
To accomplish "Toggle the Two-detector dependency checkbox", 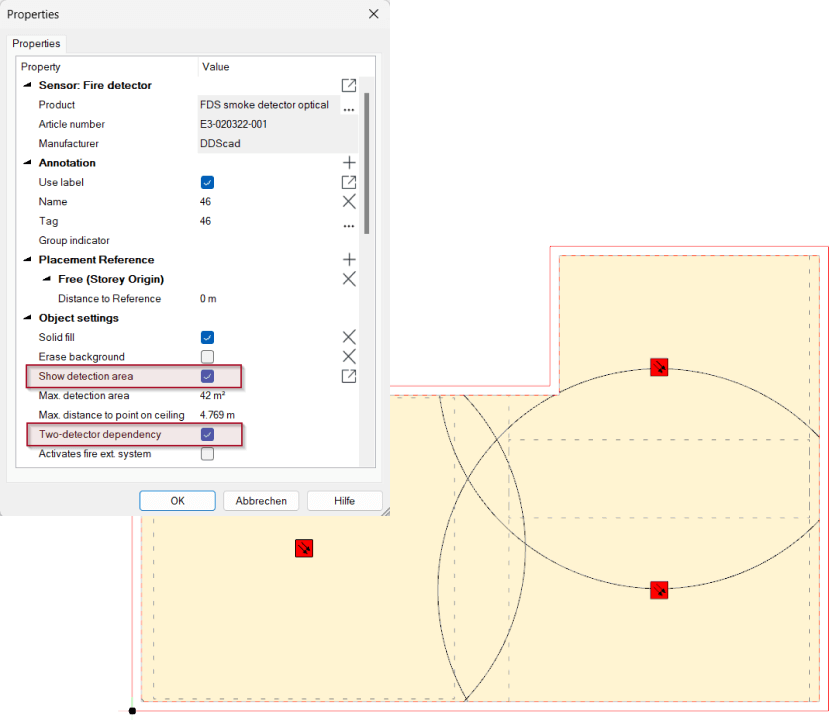I will (x=207, y=435).
